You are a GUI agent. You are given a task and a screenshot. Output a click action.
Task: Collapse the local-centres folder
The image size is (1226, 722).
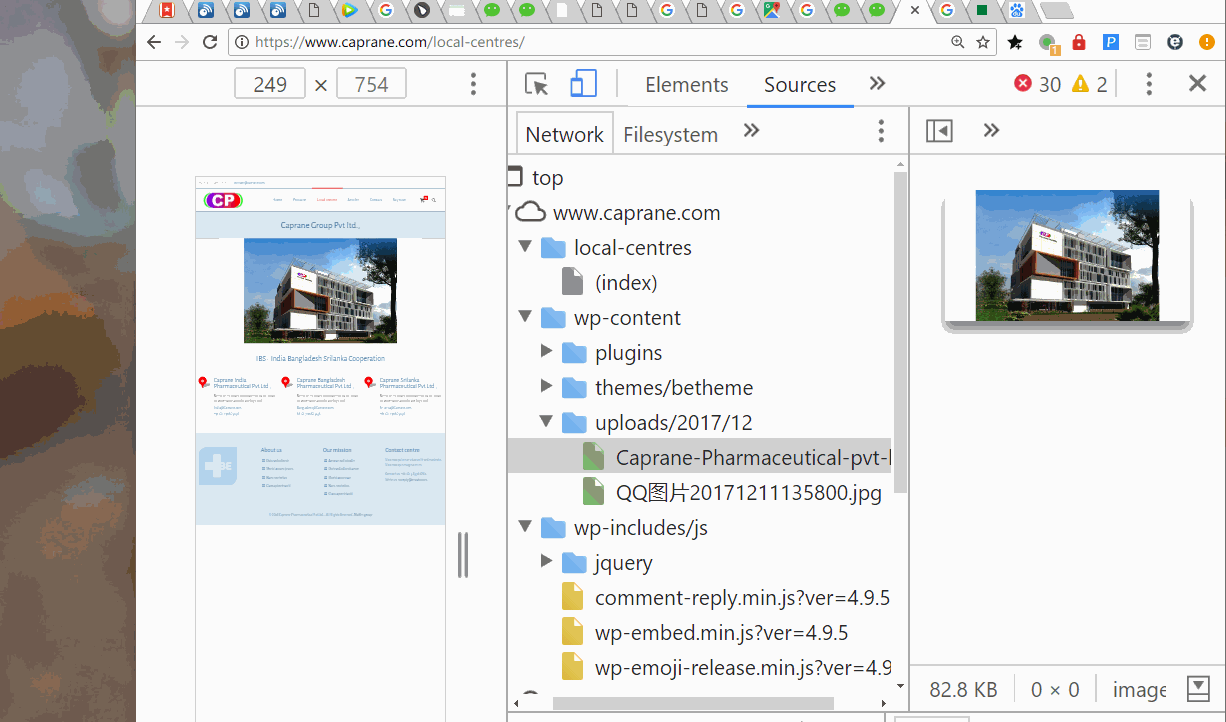[525, 248]
